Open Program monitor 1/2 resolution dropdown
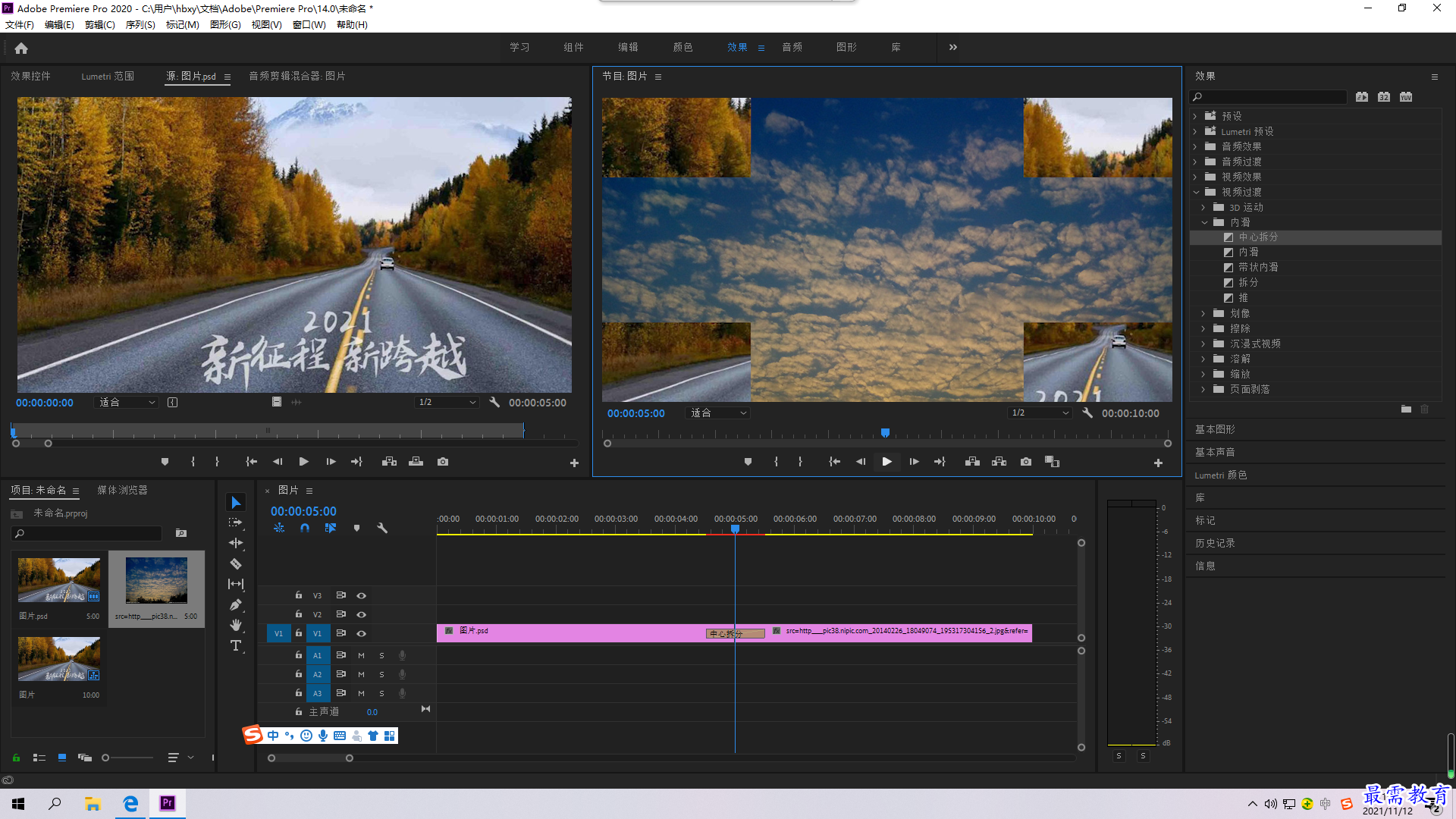 pos(1040,413)
